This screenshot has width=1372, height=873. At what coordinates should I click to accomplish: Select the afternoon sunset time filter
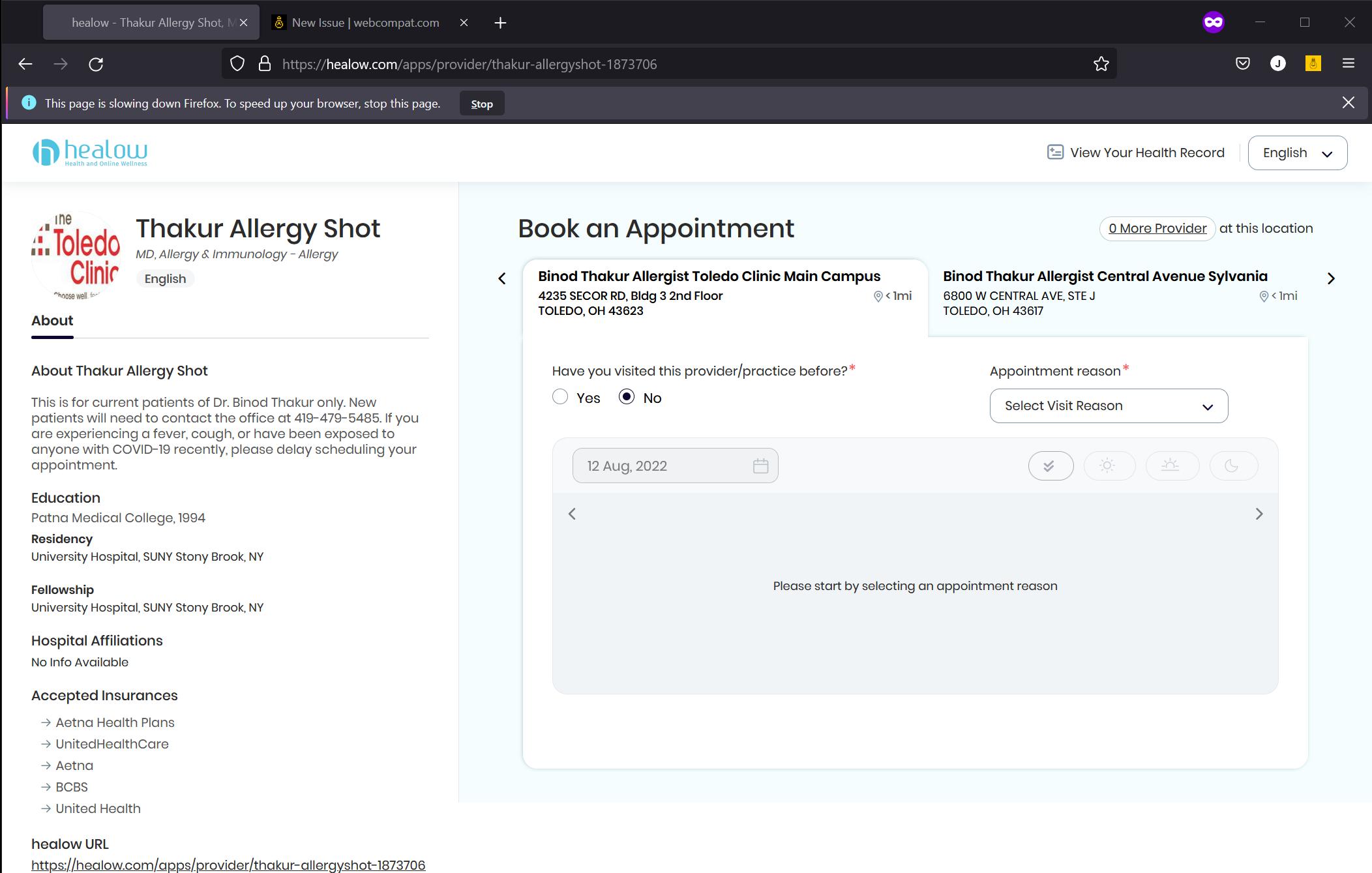1172,466
